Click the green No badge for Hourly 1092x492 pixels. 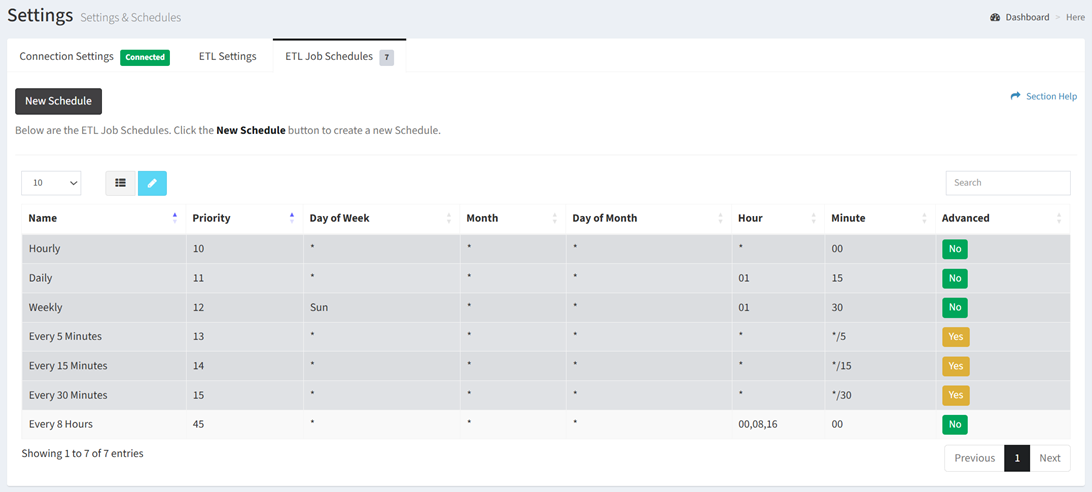(954, 249)
